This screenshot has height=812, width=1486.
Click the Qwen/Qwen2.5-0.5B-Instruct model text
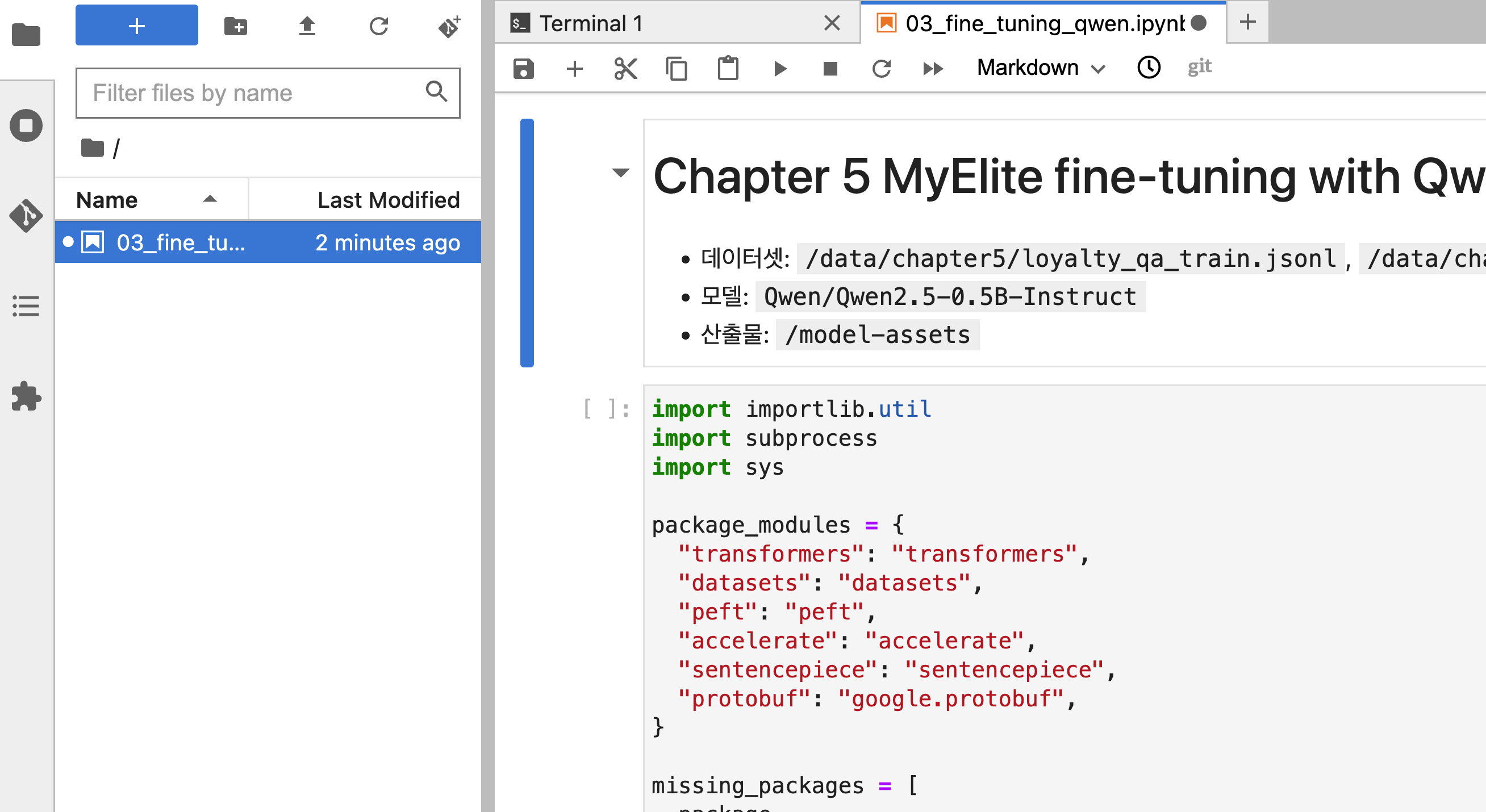click(x=950, y=296)
